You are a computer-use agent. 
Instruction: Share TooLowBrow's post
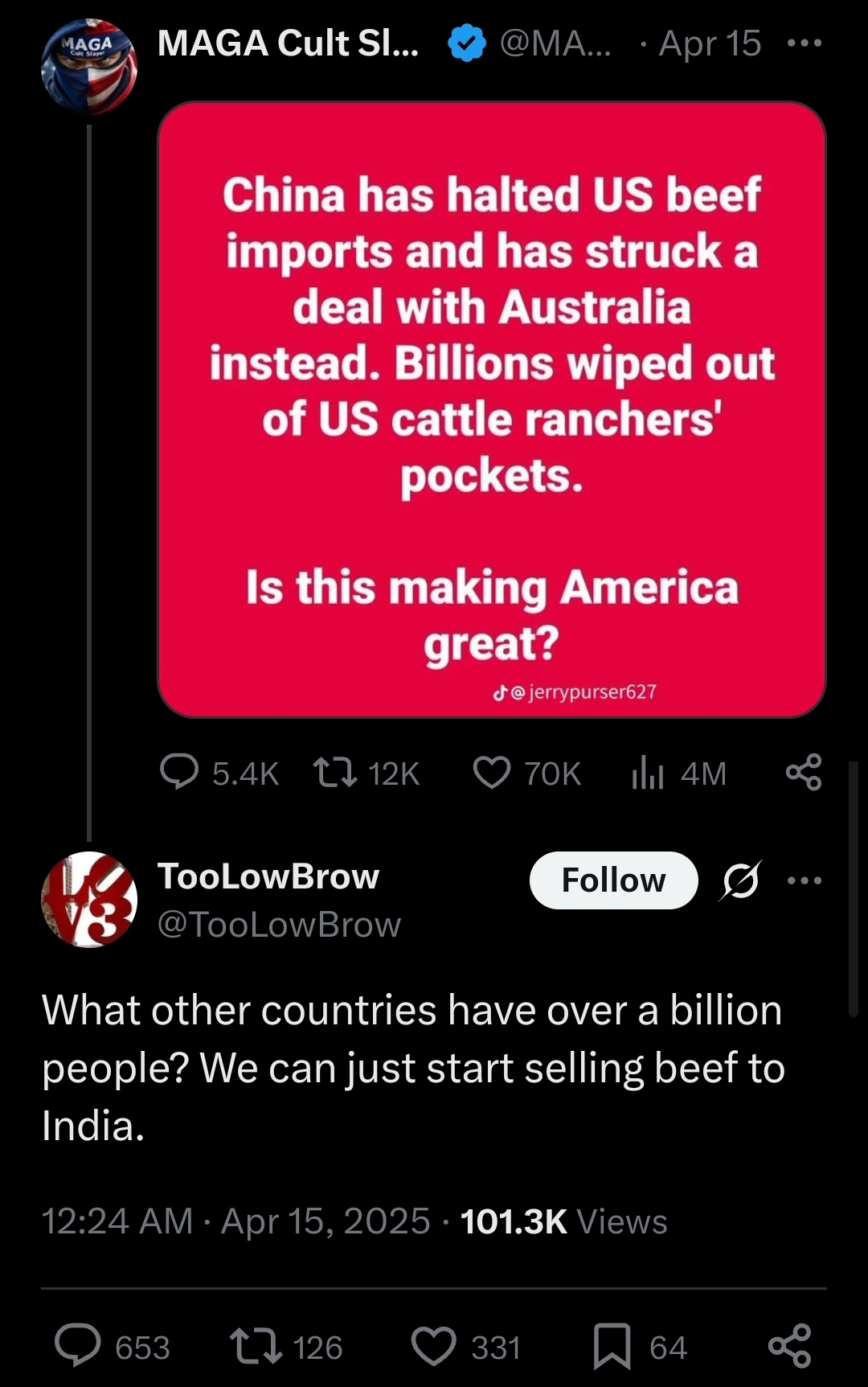tap(790, 1346)
